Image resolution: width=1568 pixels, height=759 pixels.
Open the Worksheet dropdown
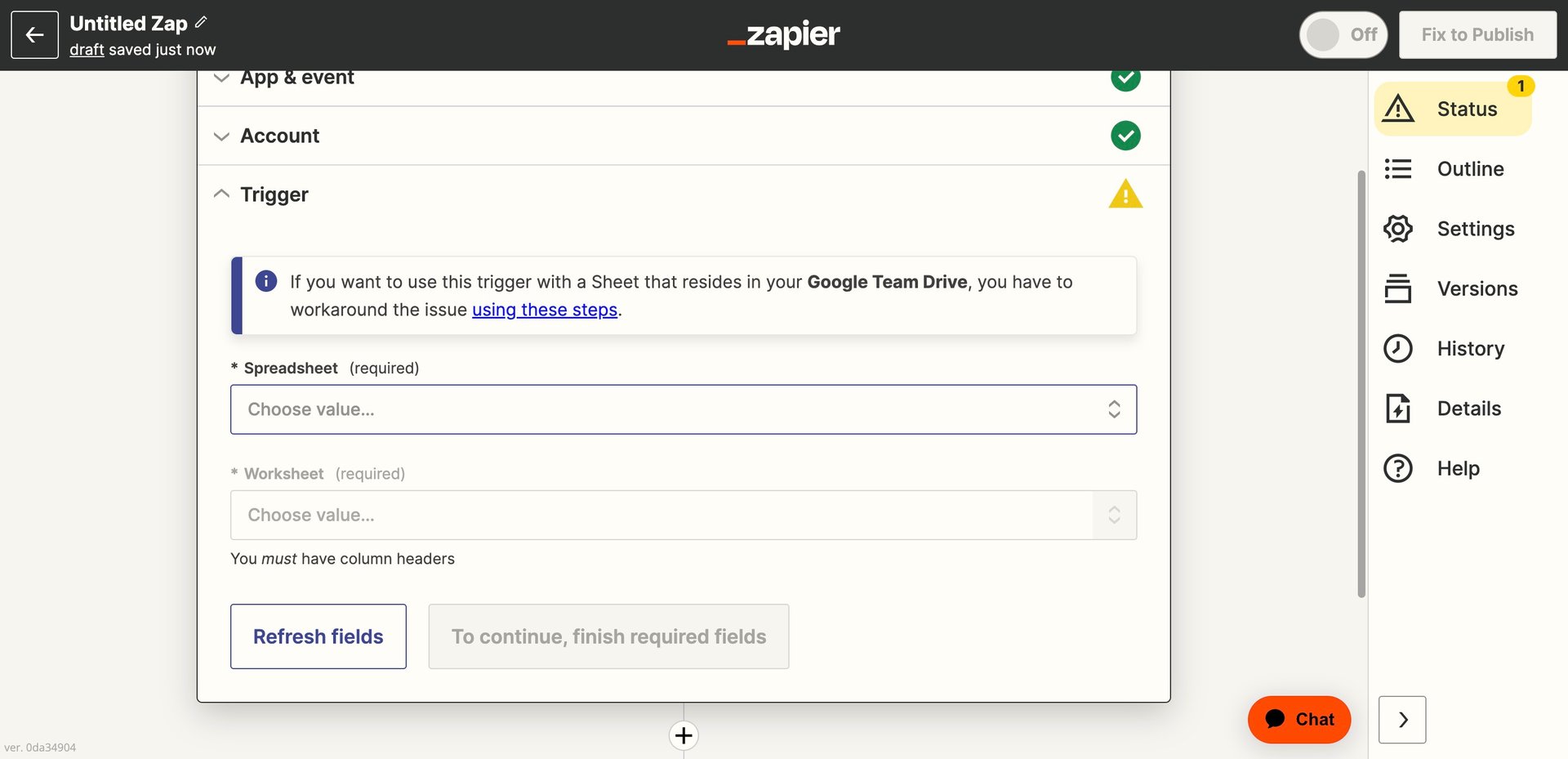point(684,515)
